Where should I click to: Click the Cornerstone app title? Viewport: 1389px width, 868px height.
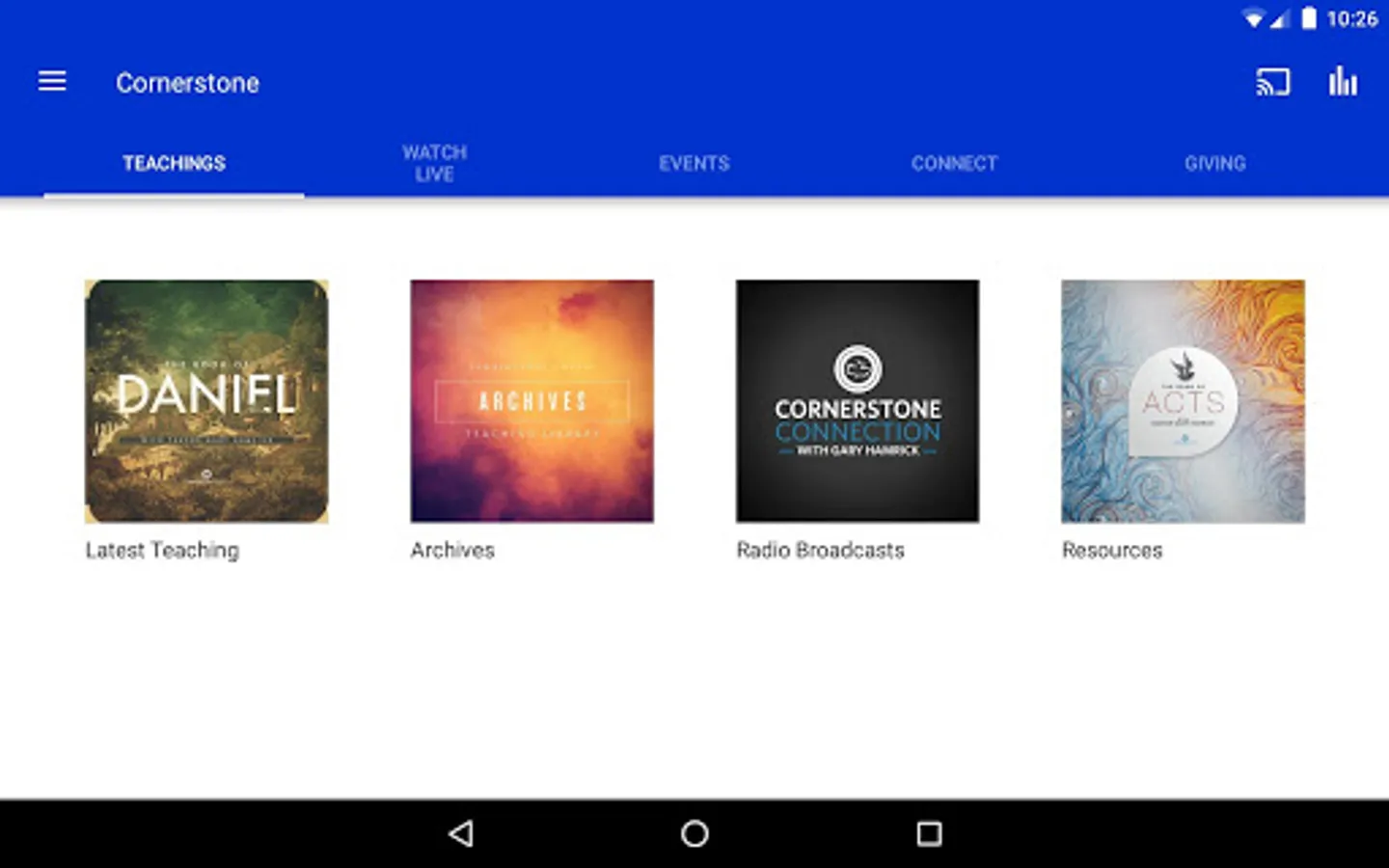point(188,83)
